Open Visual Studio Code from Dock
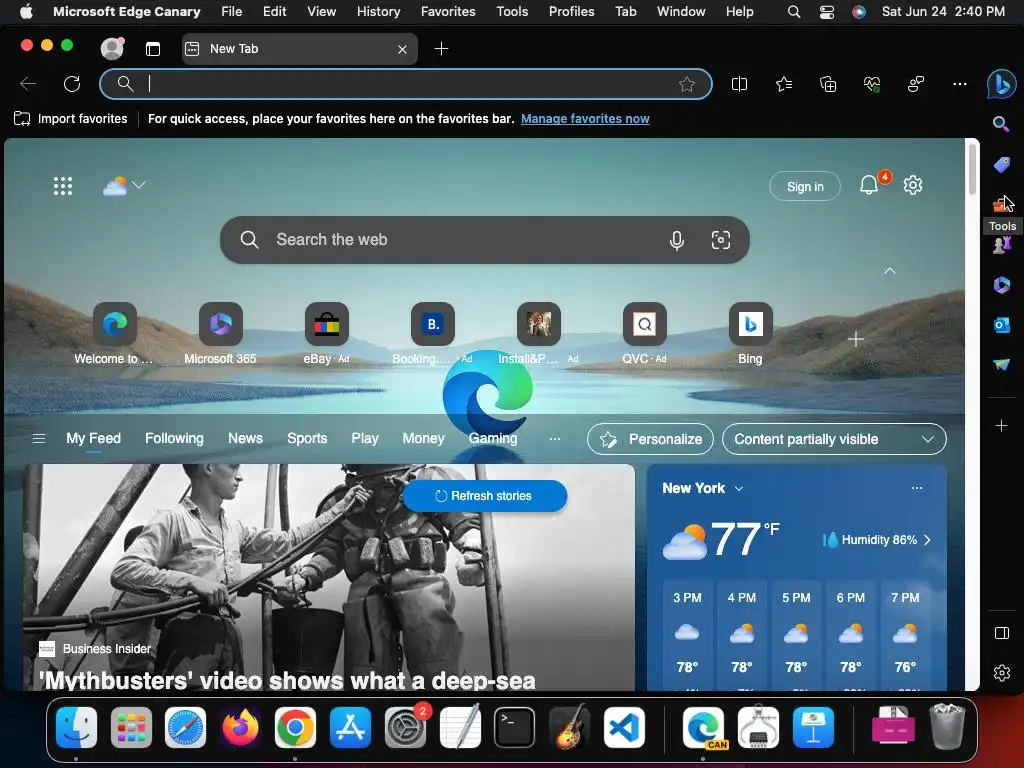 point(624,728)
